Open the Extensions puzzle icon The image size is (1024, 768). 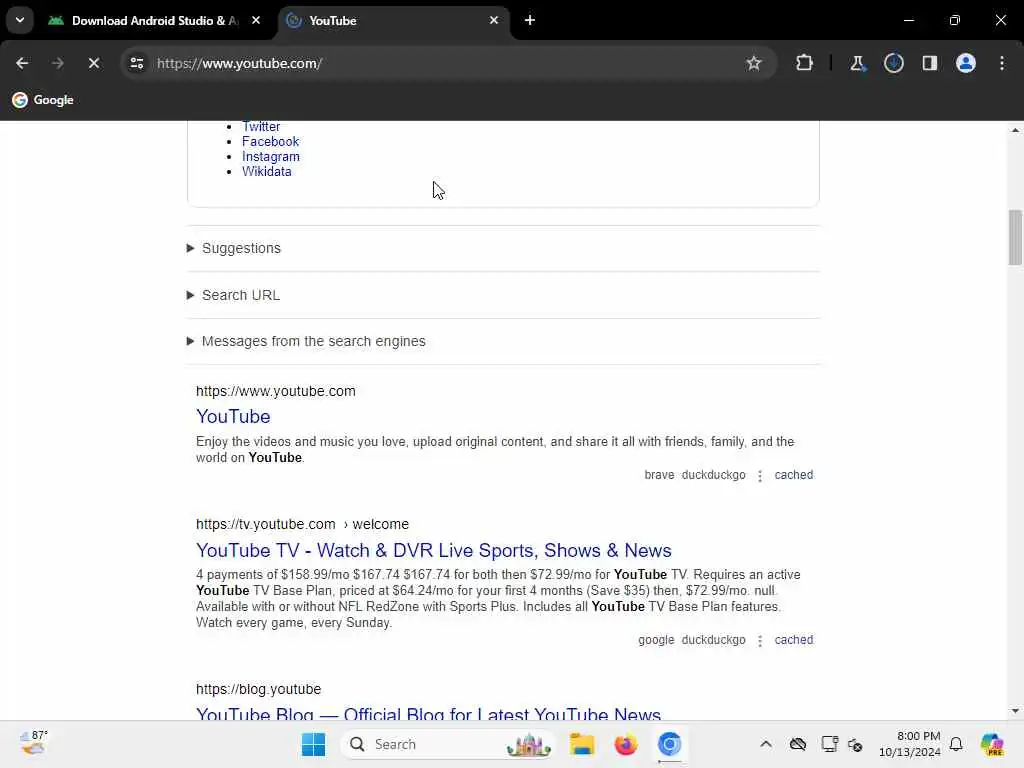pyautogui.click(x=805, y=63)
